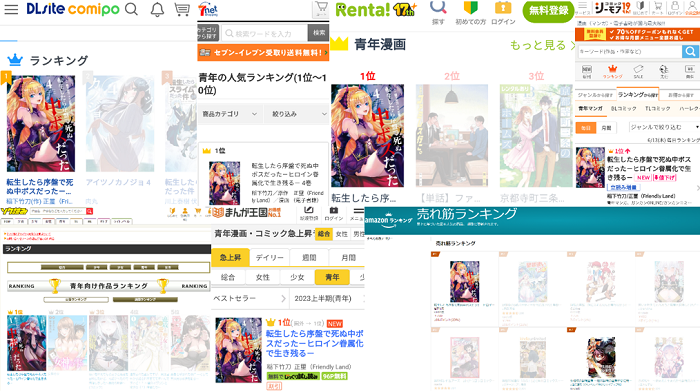Expand the 絞り込み dropdown
700x392 pixels.
point(297,114)
